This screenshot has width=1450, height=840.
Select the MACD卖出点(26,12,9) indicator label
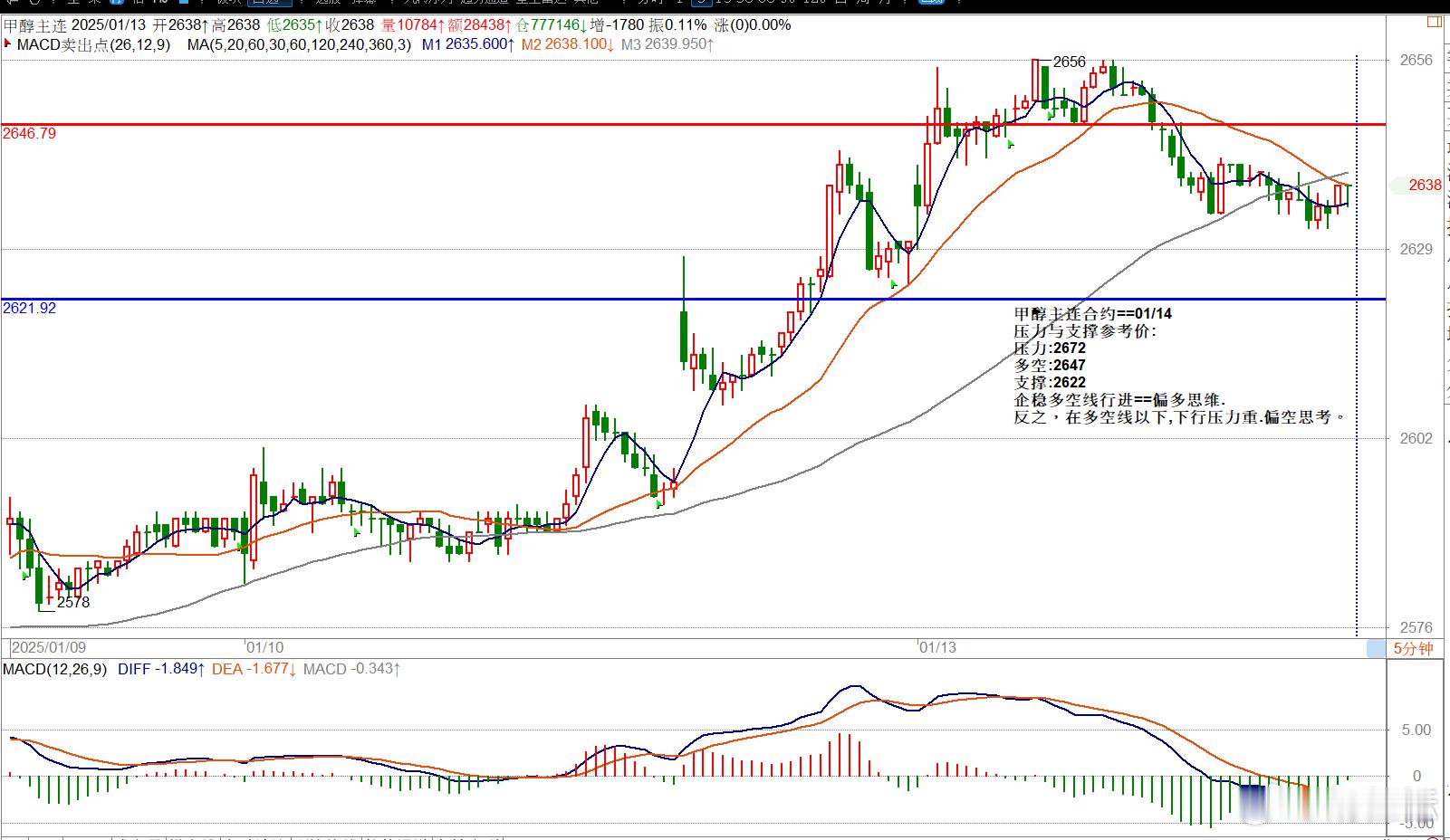(x=93, y=43)
